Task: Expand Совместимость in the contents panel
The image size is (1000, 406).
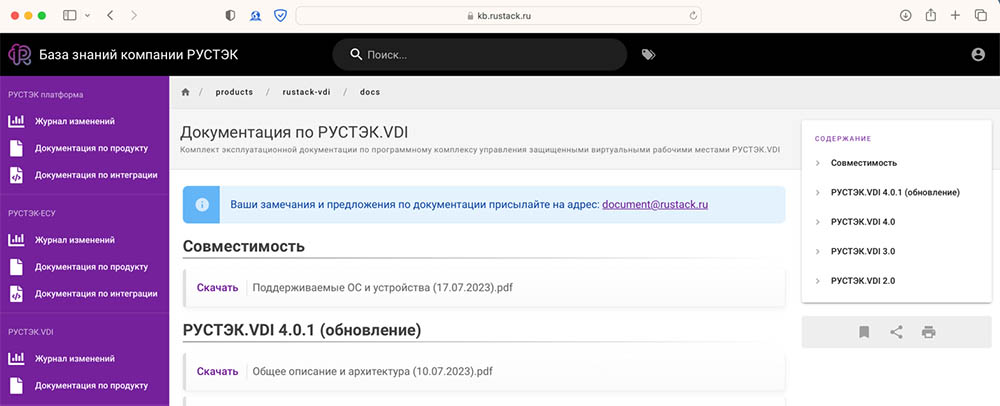Action: [863, 162]
